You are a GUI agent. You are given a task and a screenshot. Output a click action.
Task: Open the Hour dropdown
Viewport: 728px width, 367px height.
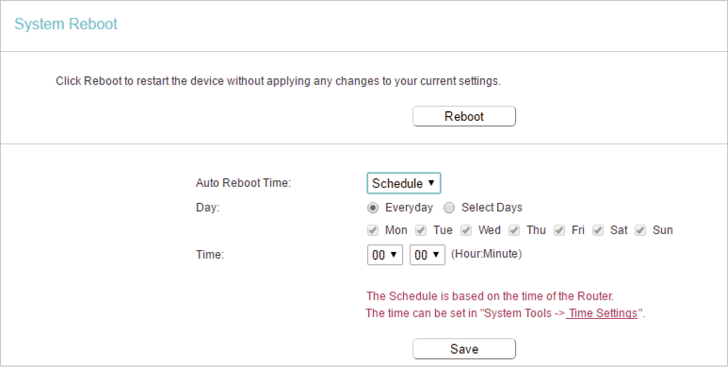(385, 255)
